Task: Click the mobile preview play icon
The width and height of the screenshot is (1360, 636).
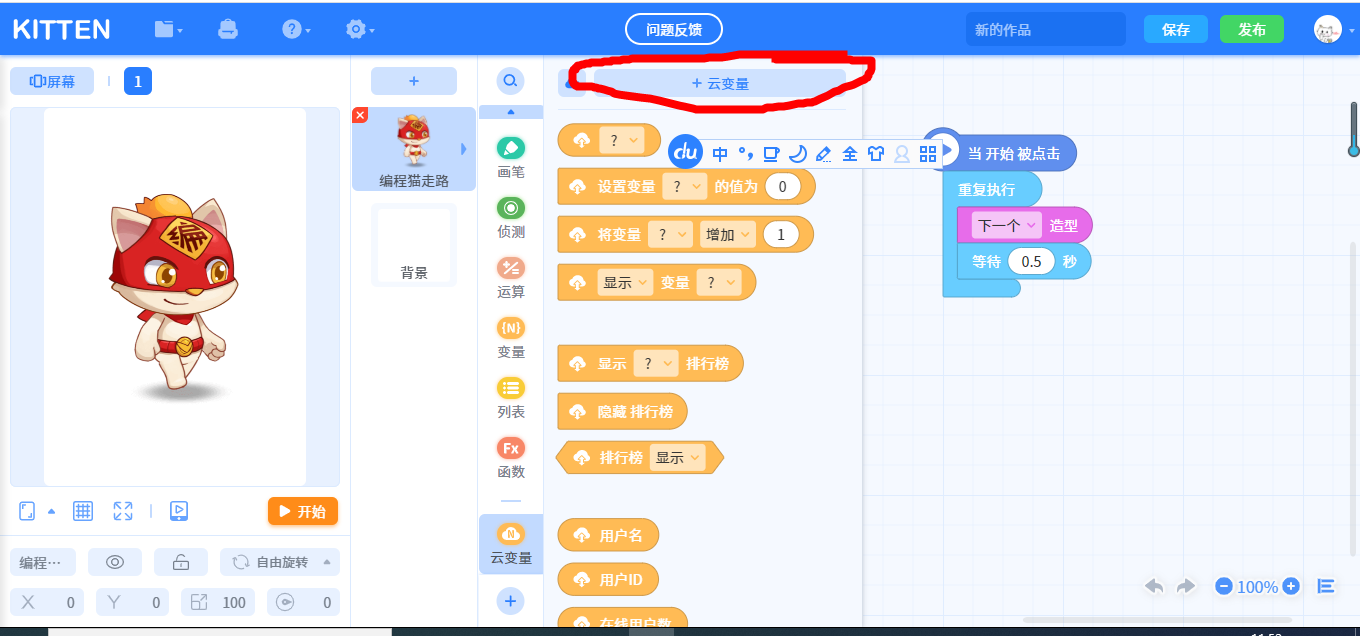Action: pyautogui.click(x=179, y=511)
